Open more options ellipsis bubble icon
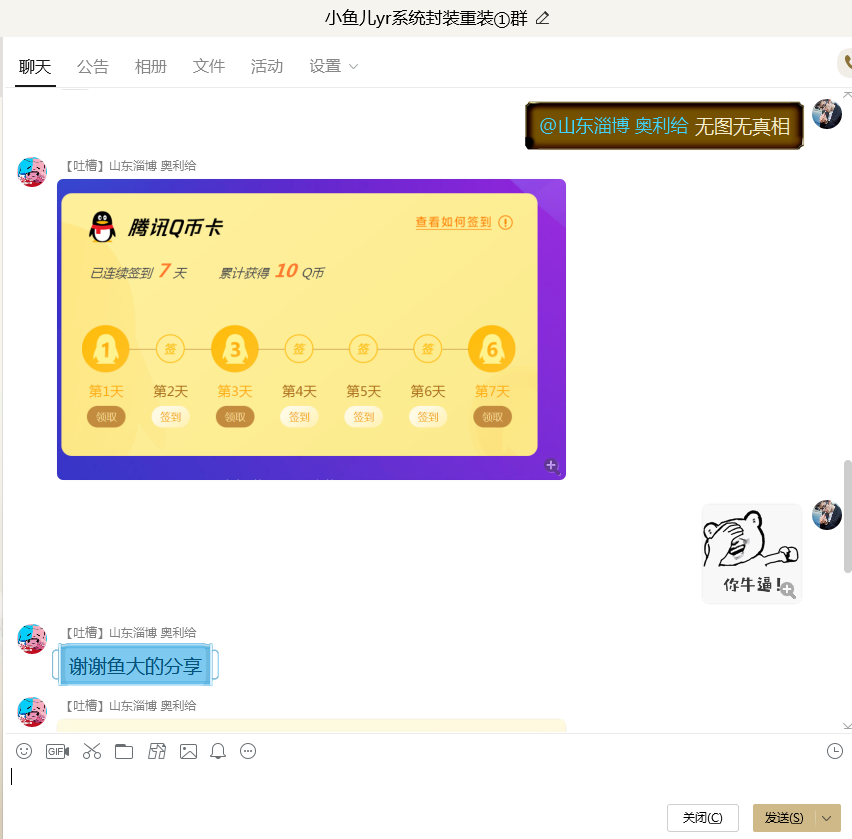 [x=248, y=751]
